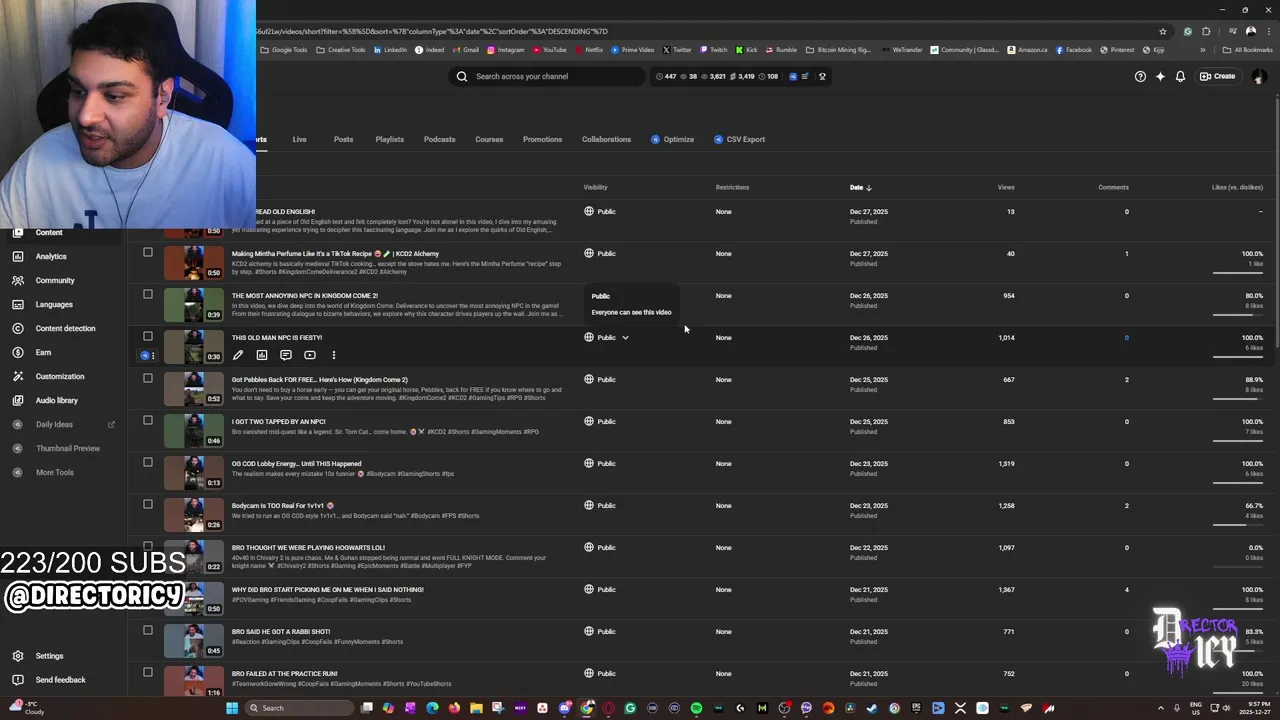Image resolution: width=1280 pixels, height=720 pixels.
Task: Open Spotify from the taskbar
Action: [696, 708]
